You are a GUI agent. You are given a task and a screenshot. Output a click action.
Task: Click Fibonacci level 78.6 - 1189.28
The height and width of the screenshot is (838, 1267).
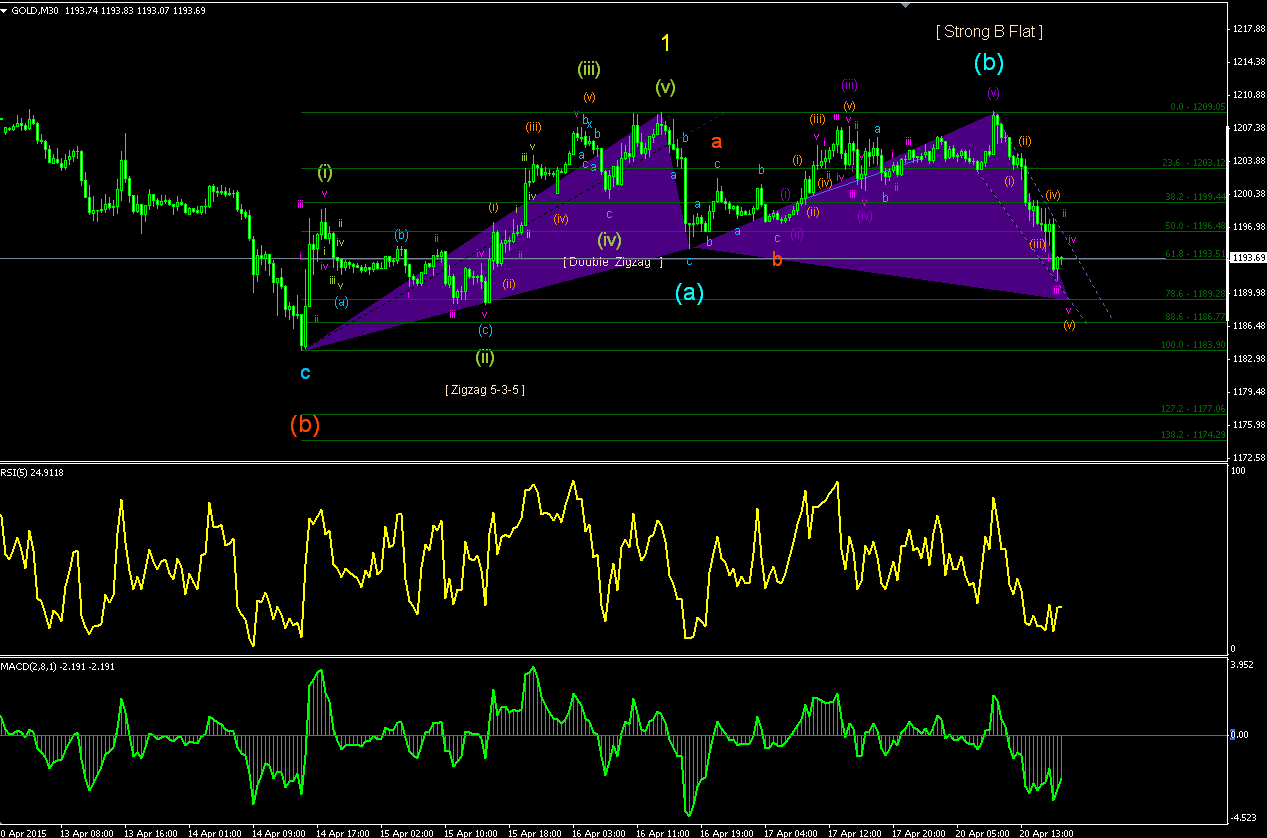point(1194,293)
